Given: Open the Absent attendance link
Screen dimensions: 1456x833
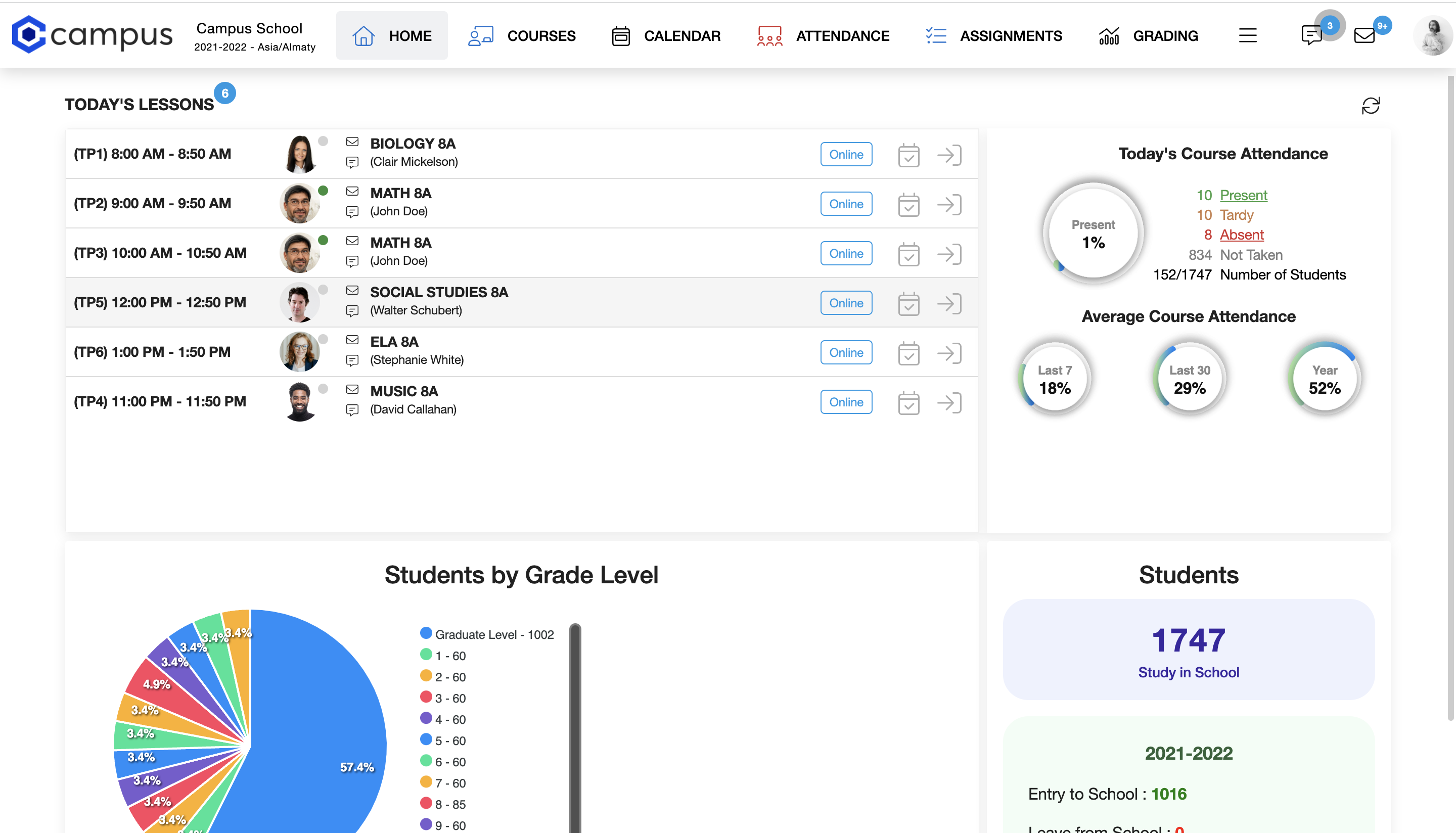Looking at the screenshot, I should coord(1242,235).
